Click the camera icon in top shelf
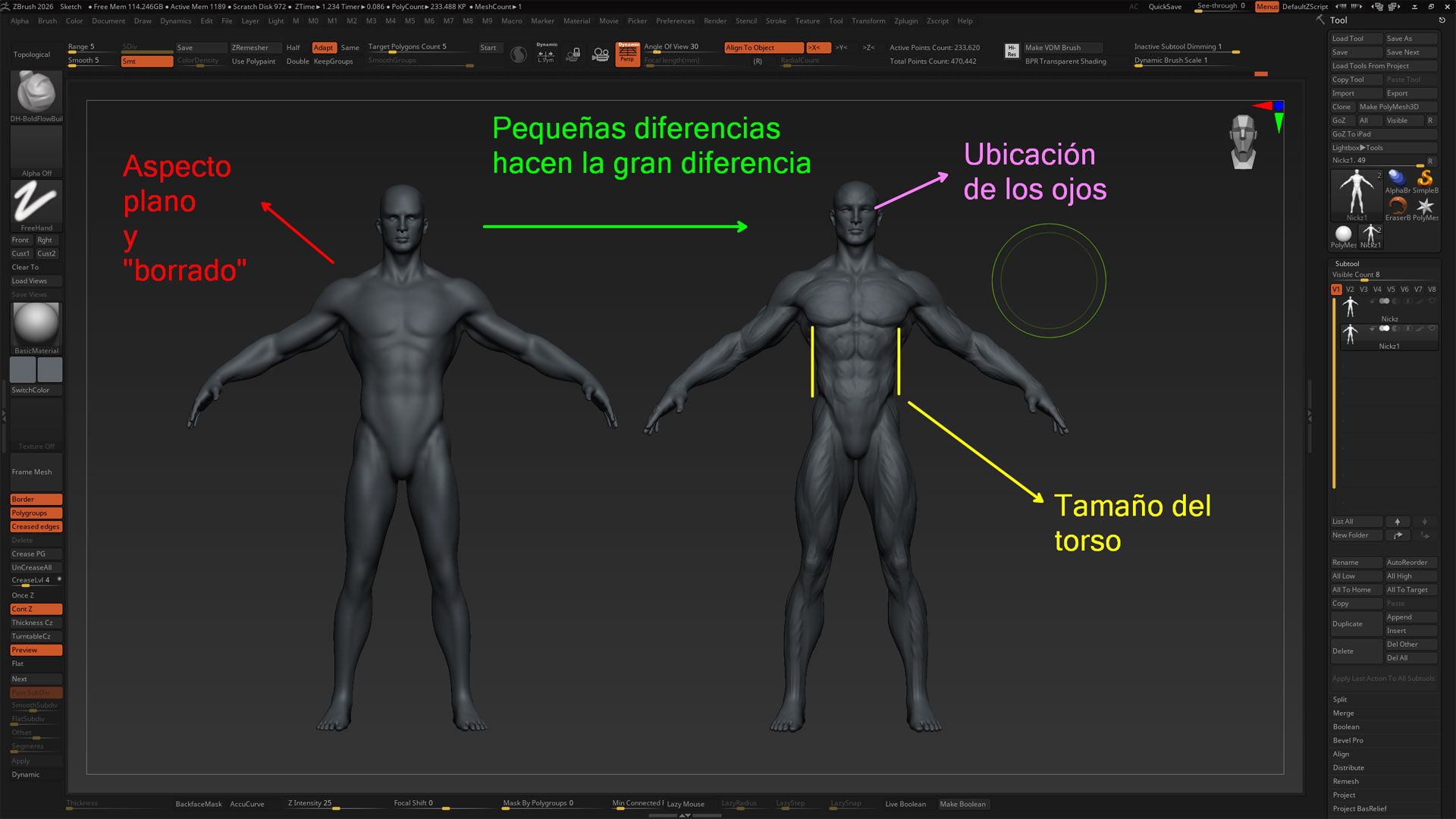1456x819 pixels. (601, 54)
